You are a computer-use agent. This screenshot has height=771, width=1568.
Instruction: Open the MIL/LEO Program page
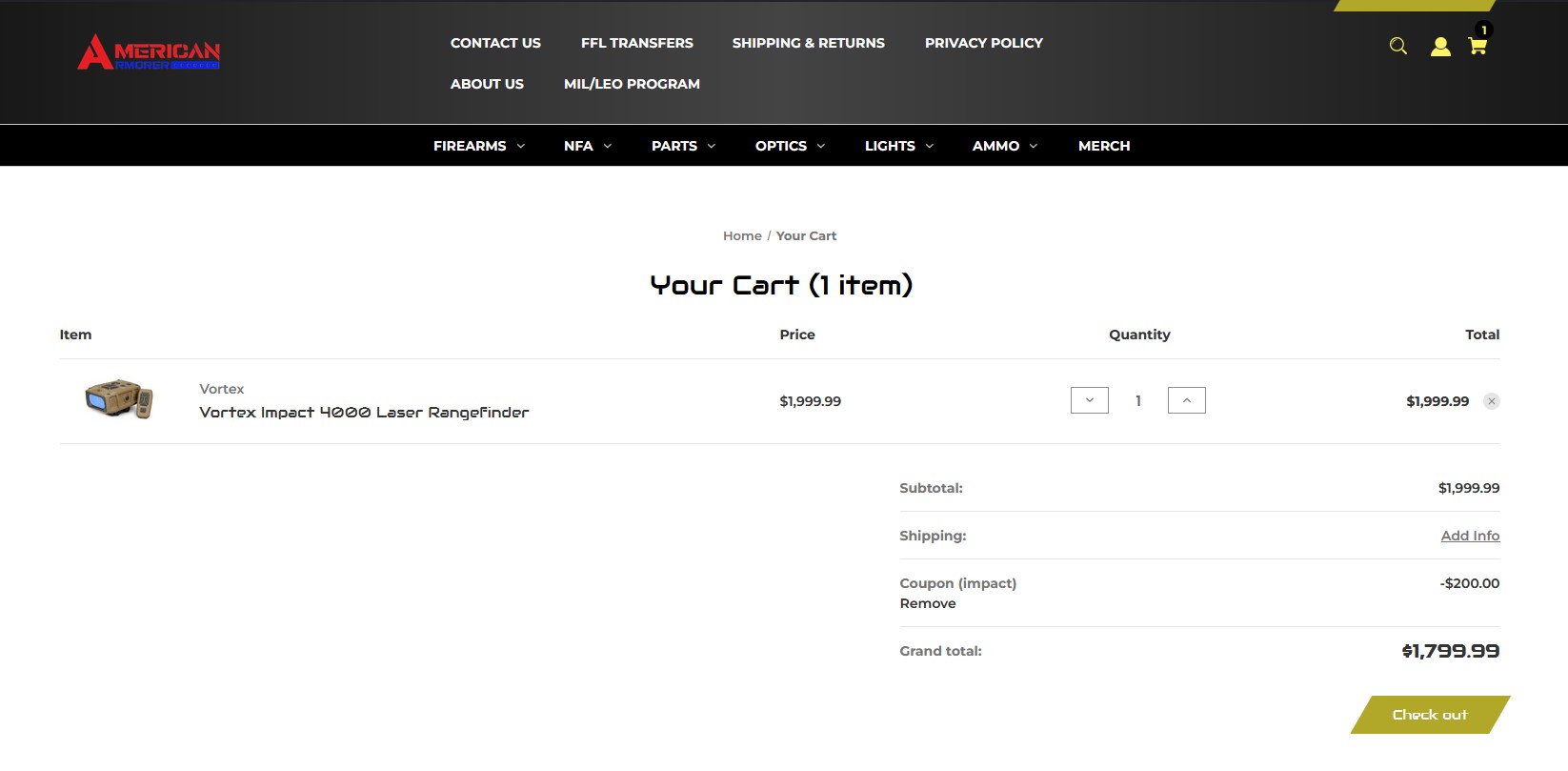(x=632, y=84)
